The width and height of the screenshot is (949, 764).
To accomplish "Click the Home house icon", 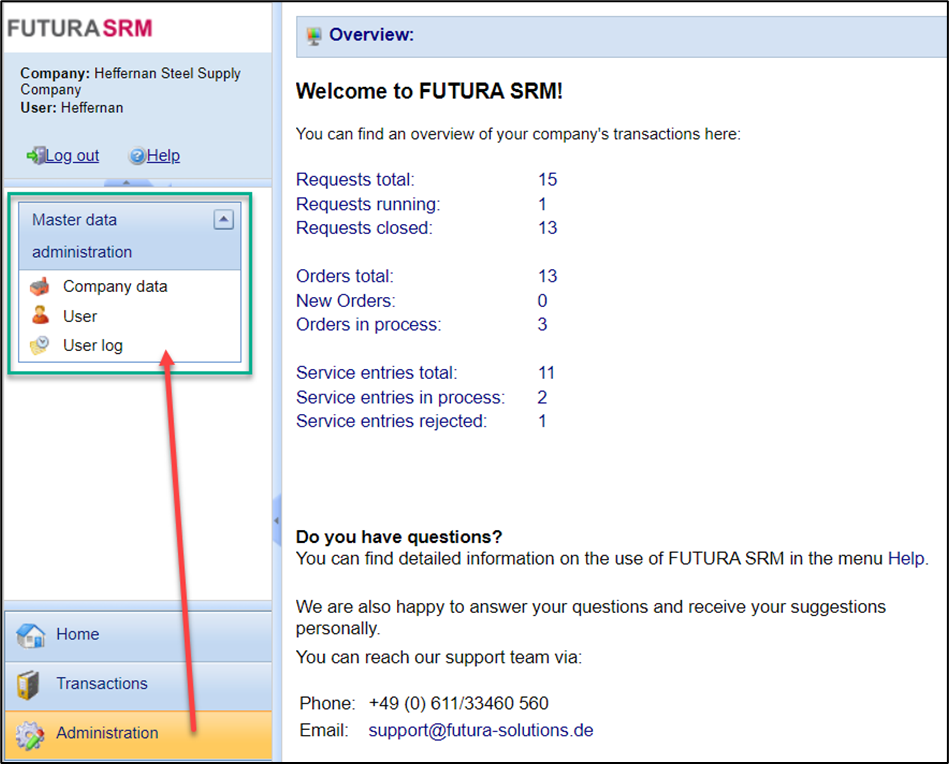I will [x=31, y=635].
